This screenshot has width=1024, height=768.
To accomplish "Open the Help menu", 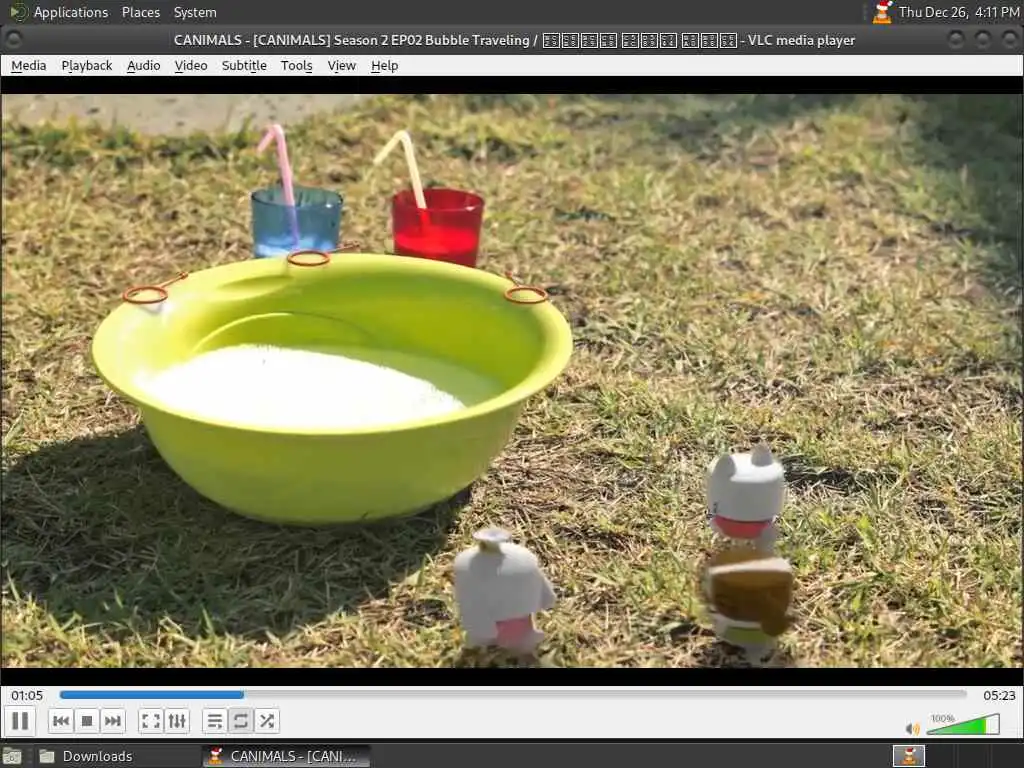I will (x=384, y=66).
